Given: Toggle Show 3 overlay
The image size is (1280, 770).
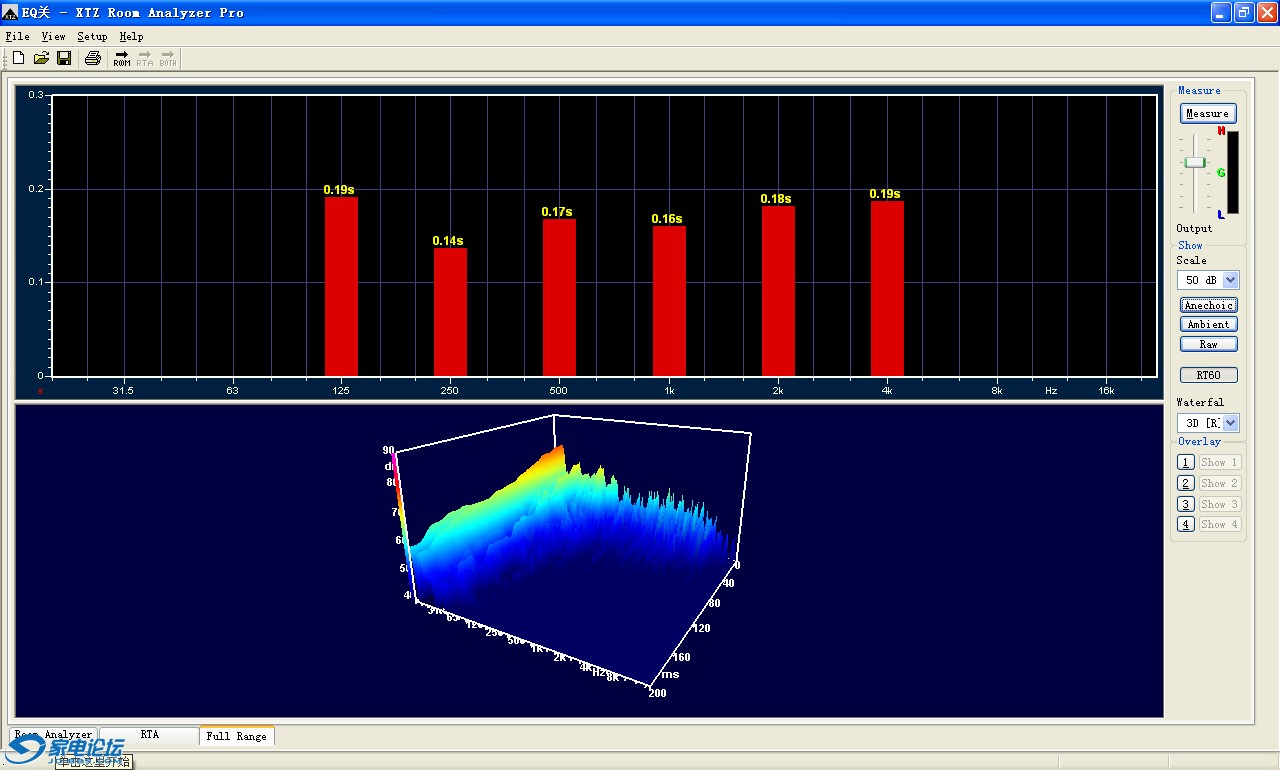Looking at the screenshot, I should pyautogui.click(x=1220, y=504).
